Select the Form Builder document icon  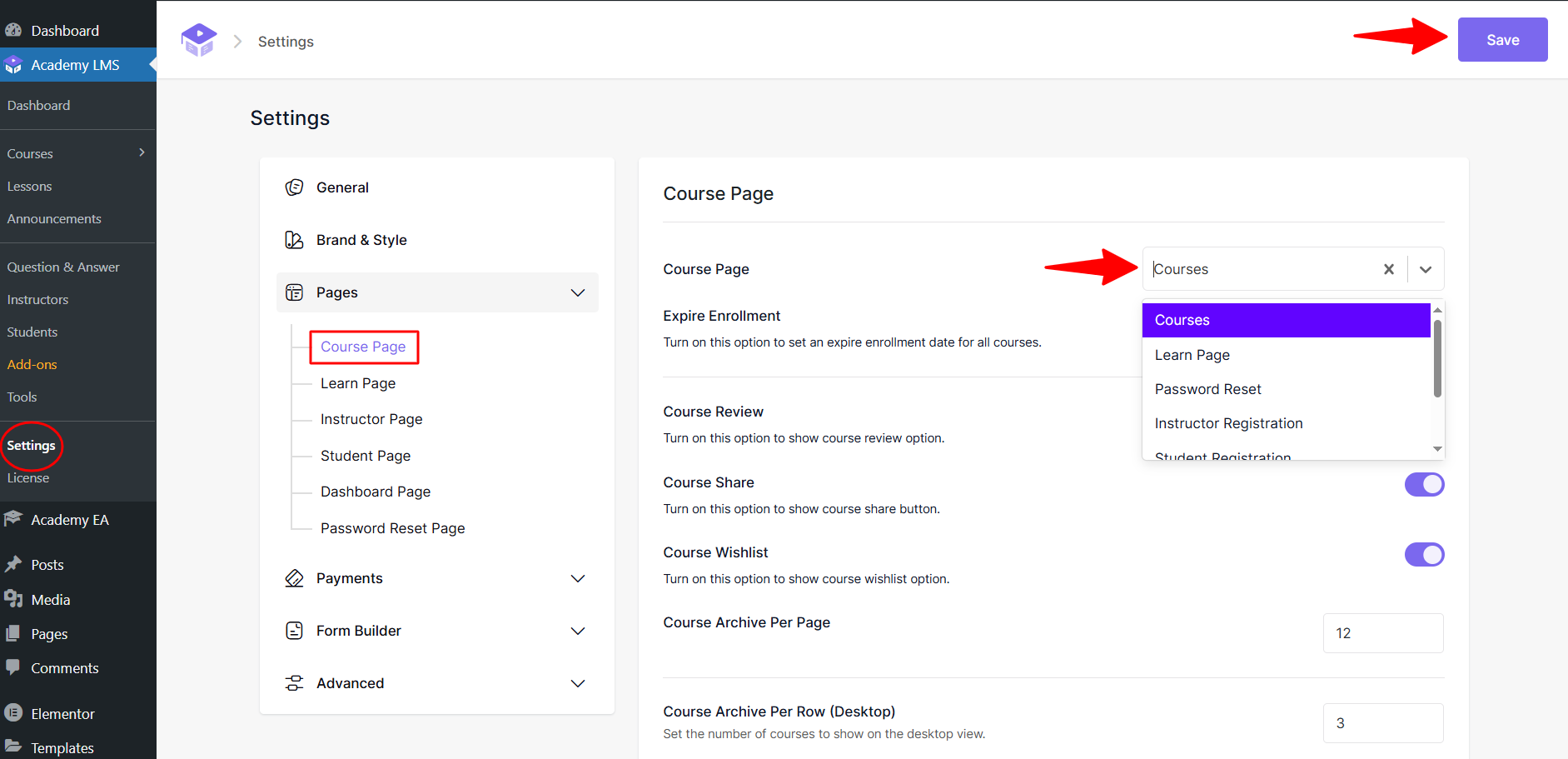pos(295,631)
